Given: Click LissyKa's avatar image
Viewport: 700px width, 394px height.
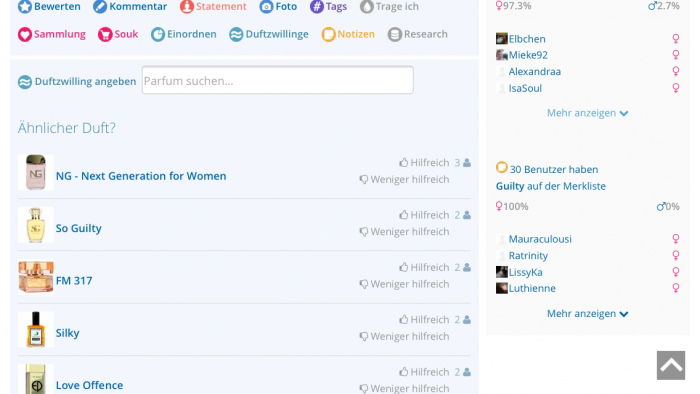Looking at the screenshot, I should 501,272.
